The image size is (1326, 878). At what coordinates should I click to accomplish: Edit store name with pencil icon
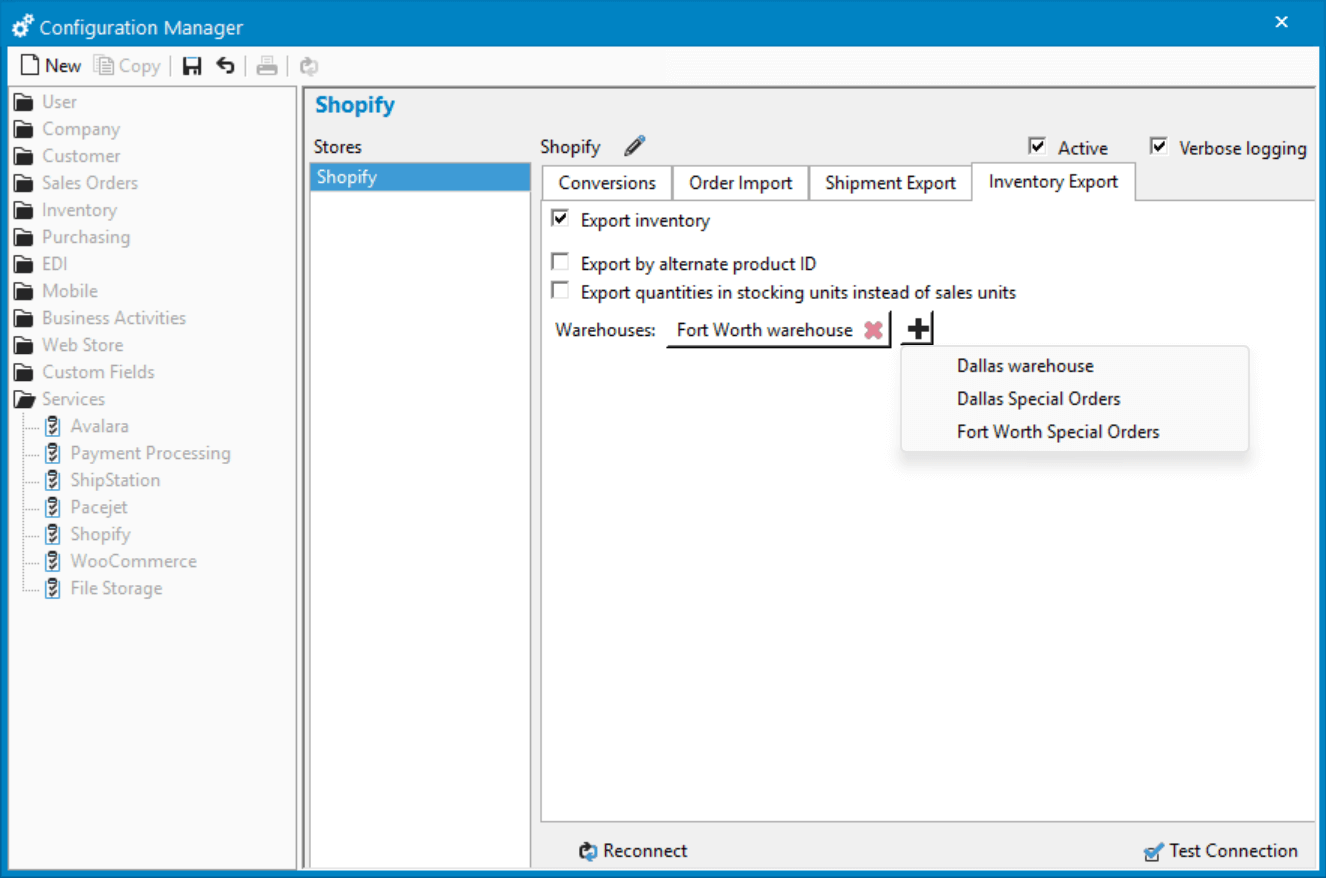pyautogui.click(x=635, y=146)
